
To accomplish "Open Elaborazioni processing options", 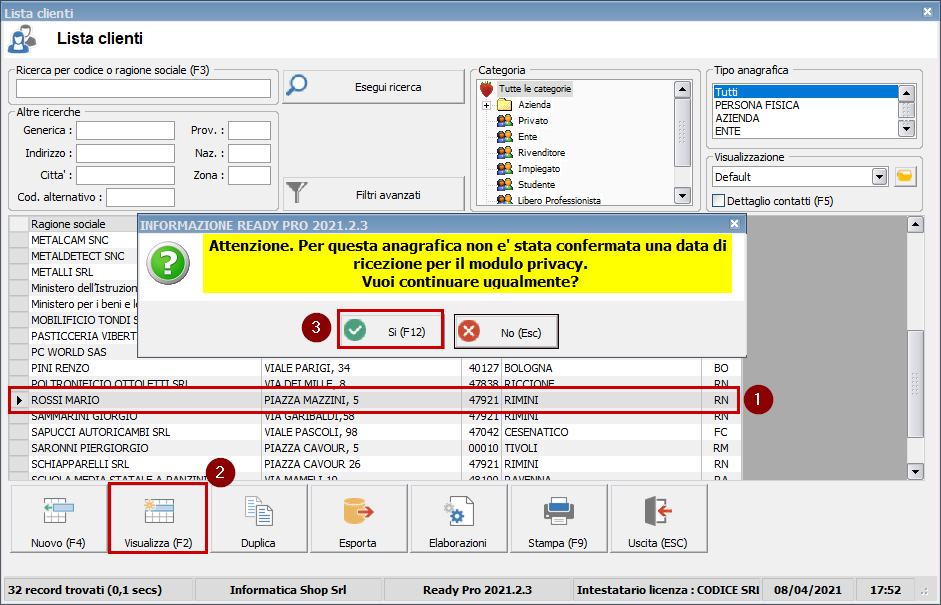I will (x=458, y=519).
